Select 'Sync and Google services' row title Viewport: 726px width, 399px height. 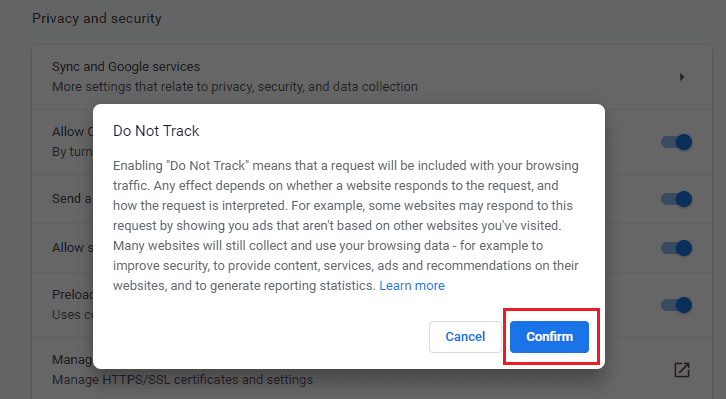point(126,67)
